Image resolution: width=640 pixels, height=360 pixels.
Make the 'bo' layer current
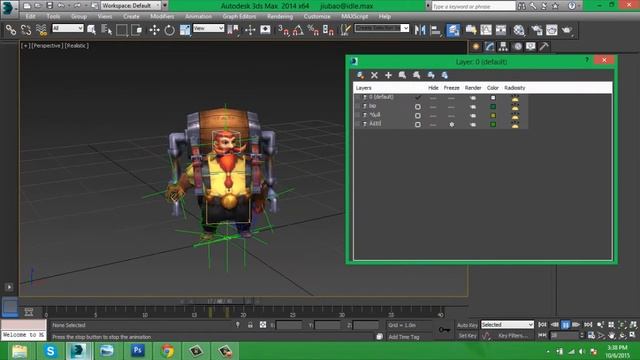(x=418, y=107)
